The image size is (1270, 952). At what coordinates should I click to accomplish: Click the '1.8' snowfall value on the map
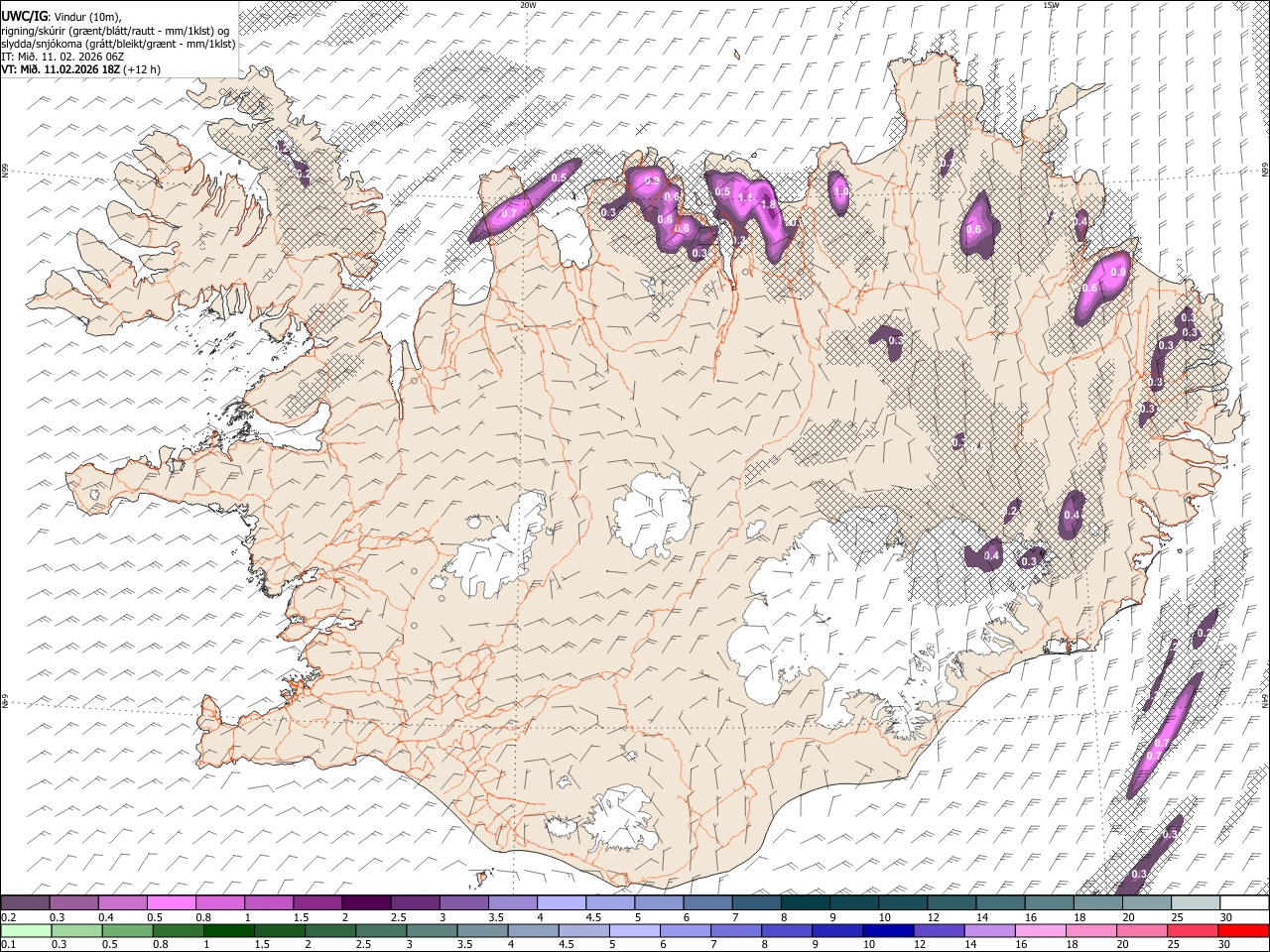pyautogui.click(x=767, y=204)
